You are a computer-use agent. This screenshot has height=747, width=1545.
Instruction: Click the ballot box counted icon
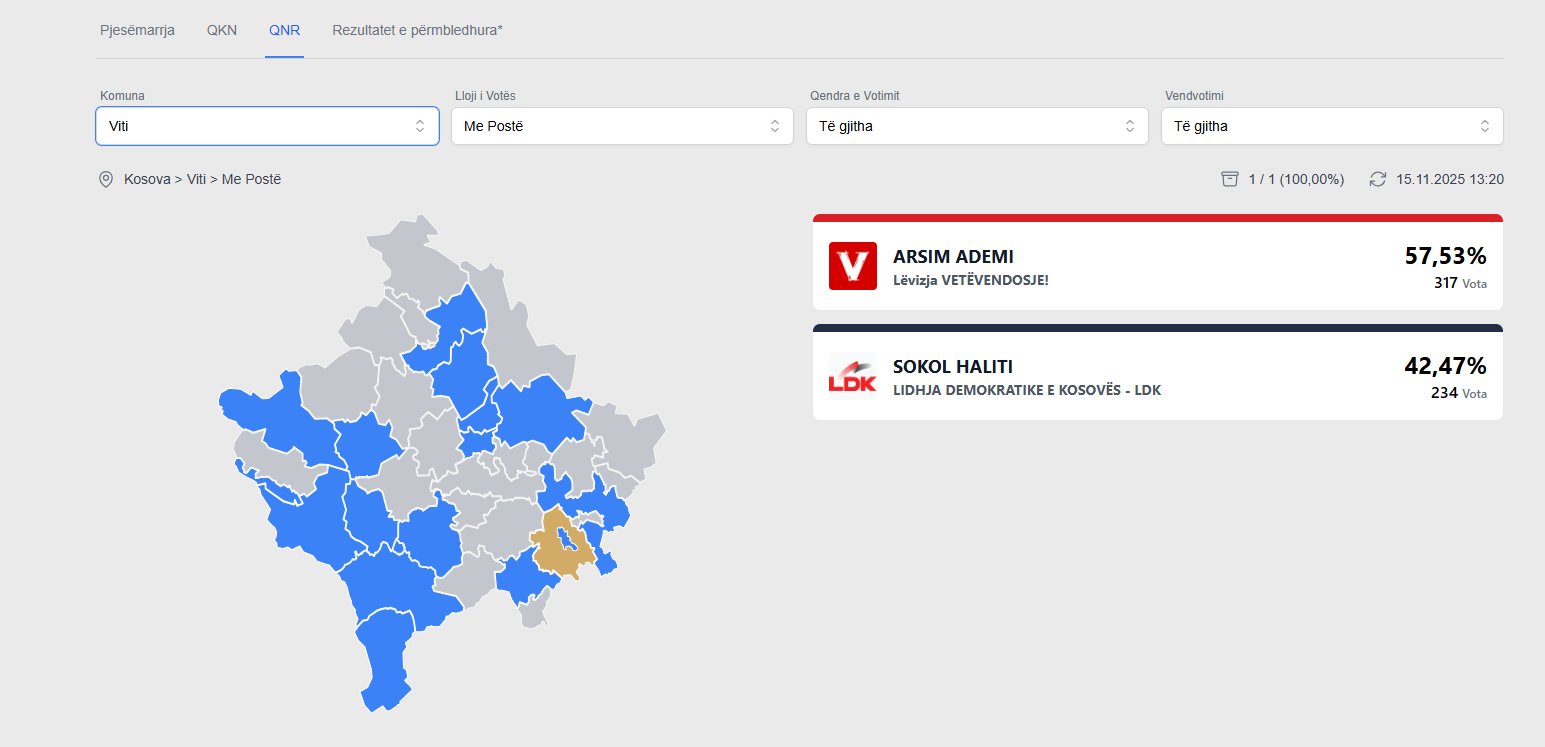click(1230, 179)
